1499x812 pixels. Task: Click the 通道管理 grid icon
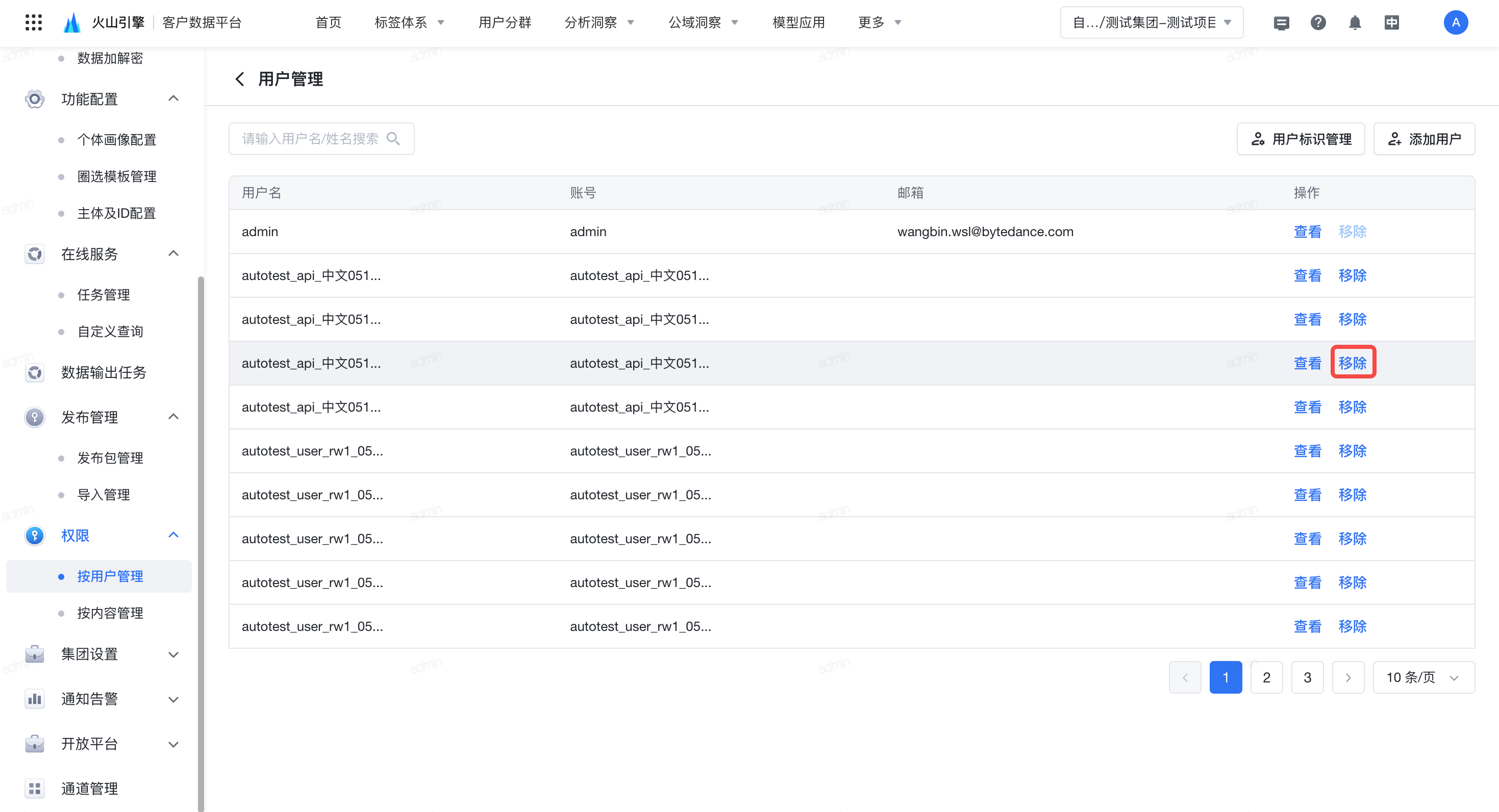pos(35,788)
